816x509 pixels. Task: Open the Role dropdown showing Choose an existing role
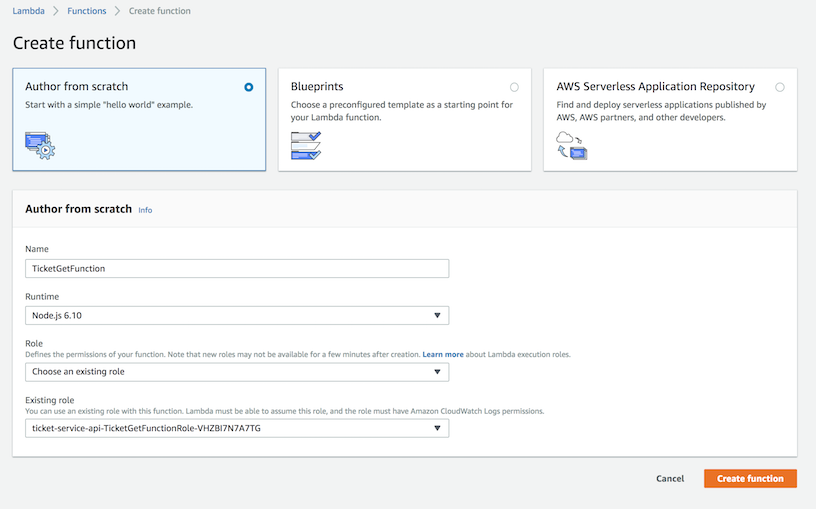pyautogui.click(x=237, y=372)
